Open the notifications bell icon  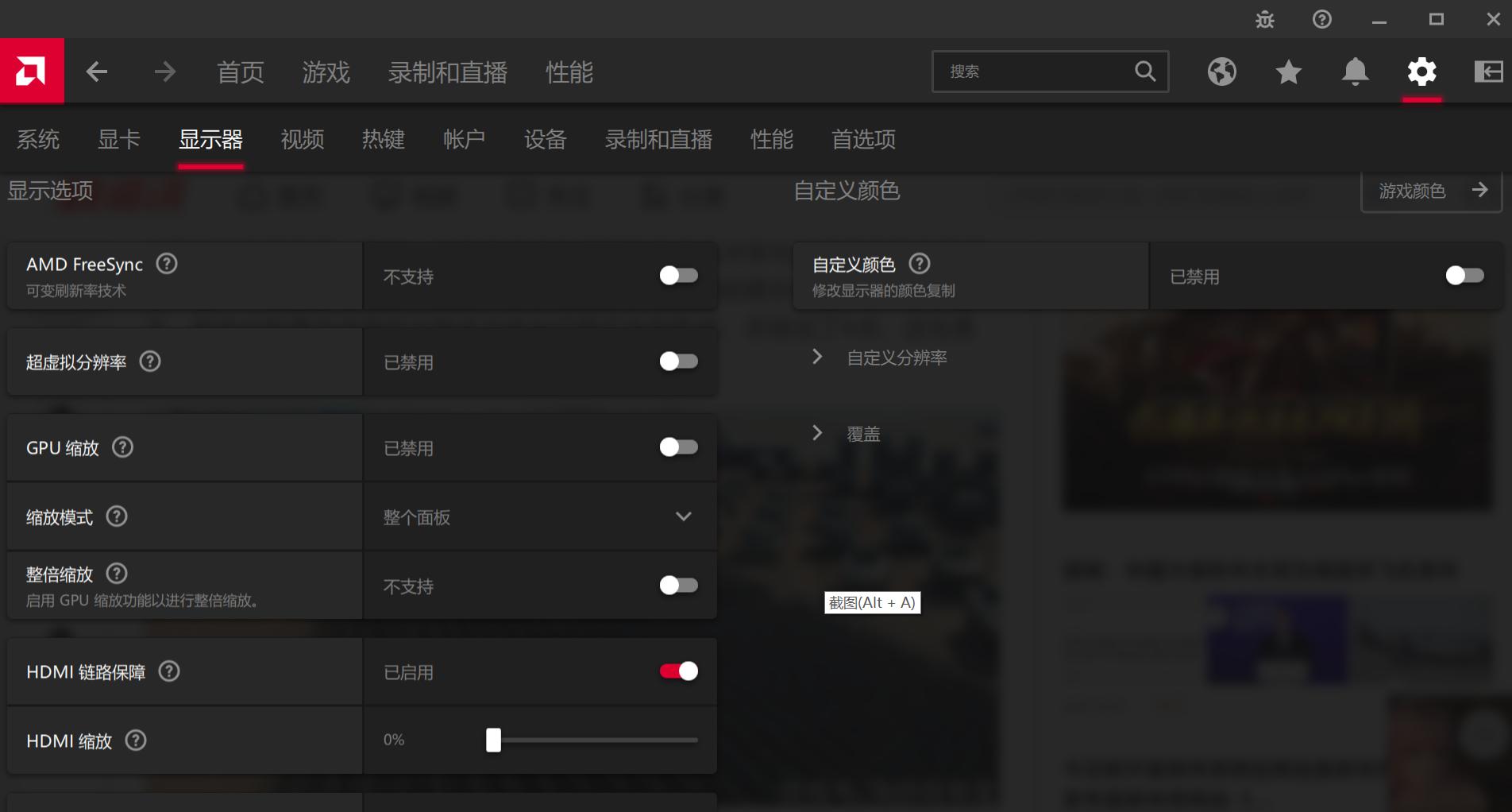[1354, 71]
